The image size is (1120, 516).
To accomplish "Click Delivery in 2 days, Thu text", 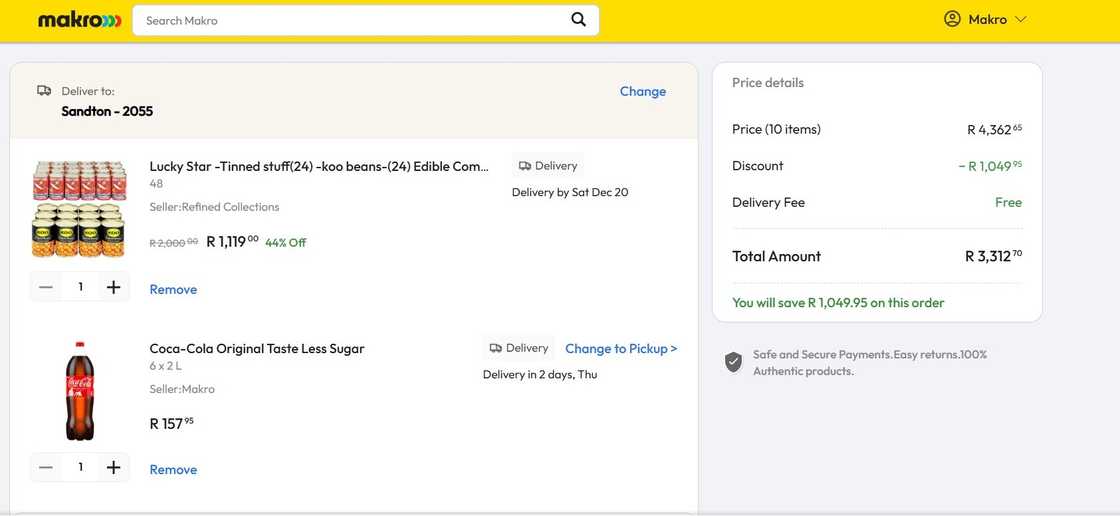I will click(x=540, y=374).
